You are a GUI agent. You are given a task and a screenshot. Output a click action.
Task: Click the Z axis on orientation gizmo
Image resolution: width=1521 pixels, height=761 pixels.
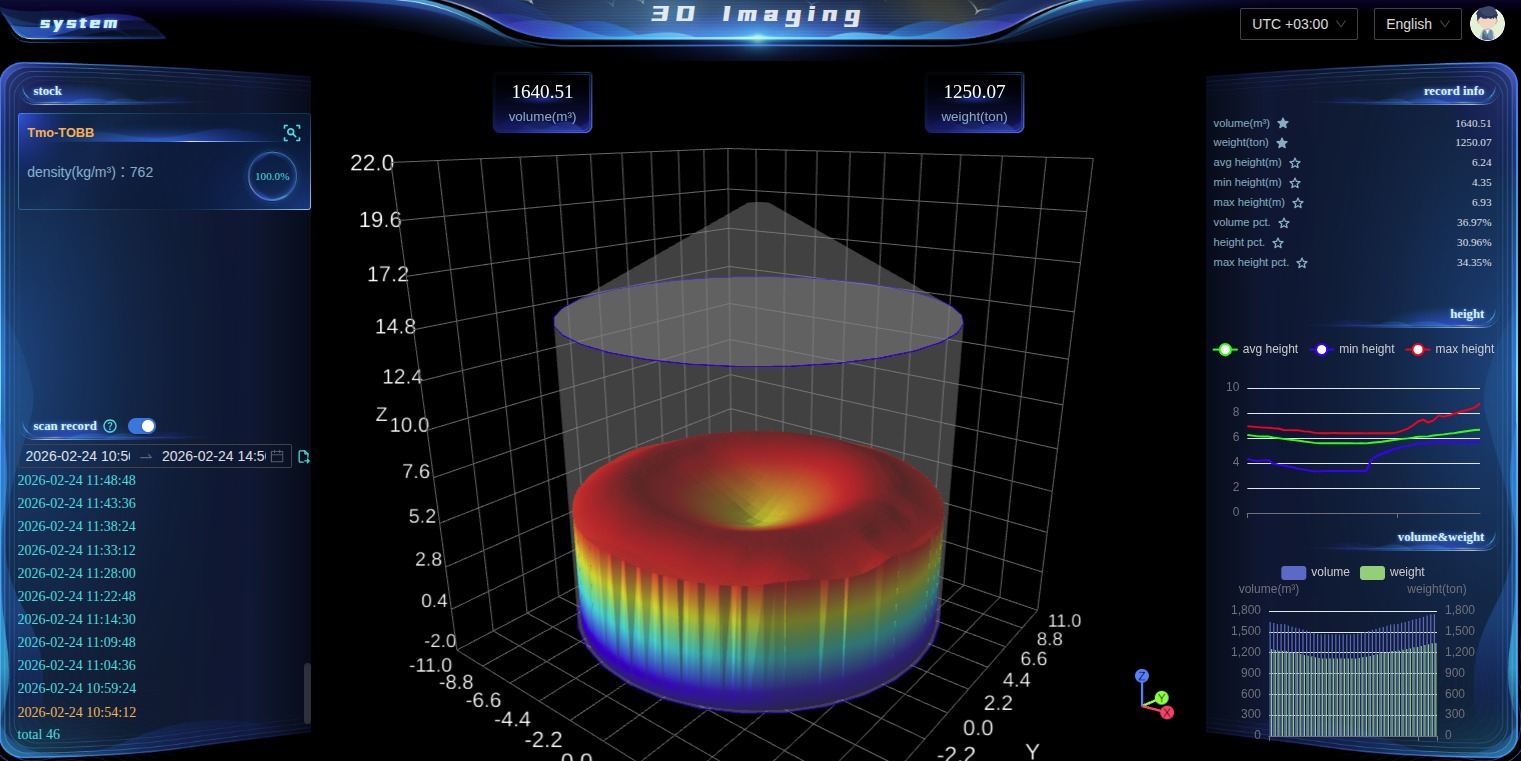pos(1142,676)
